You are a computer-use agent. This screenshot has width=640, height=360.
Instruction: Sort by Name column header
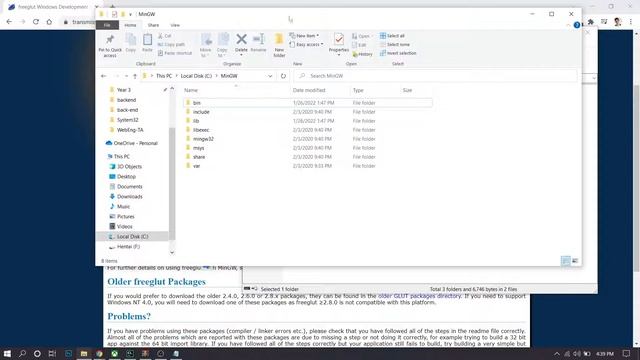191,90
